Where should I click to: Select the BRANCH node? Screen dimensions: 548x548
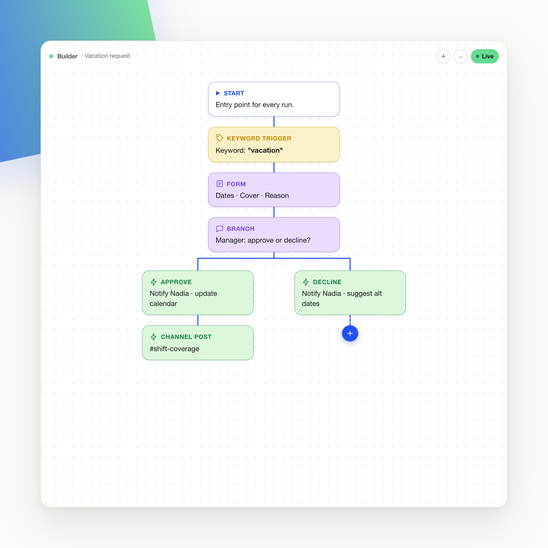click(274, 235)
